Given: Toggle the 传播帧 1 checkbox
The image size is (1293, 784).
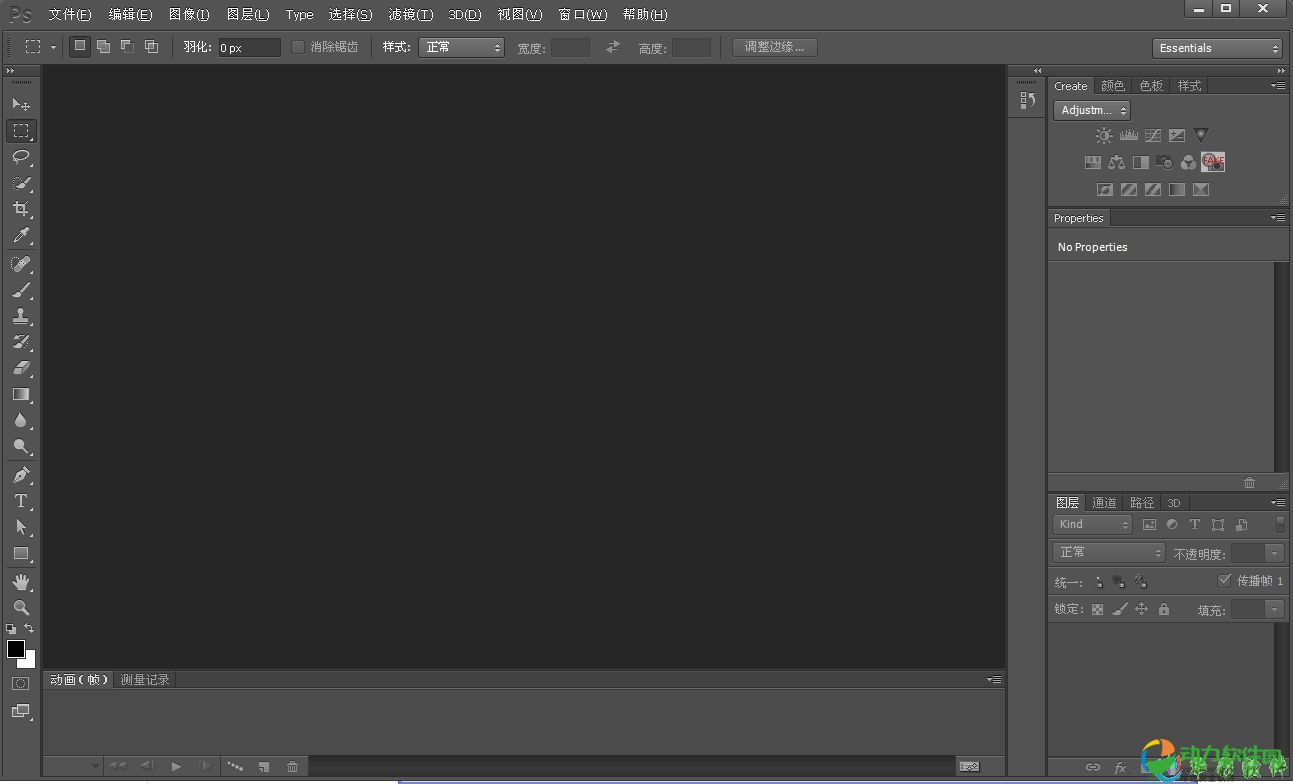Looking at the screenshot, I should pyautogui.click(x=1224, y=581).
